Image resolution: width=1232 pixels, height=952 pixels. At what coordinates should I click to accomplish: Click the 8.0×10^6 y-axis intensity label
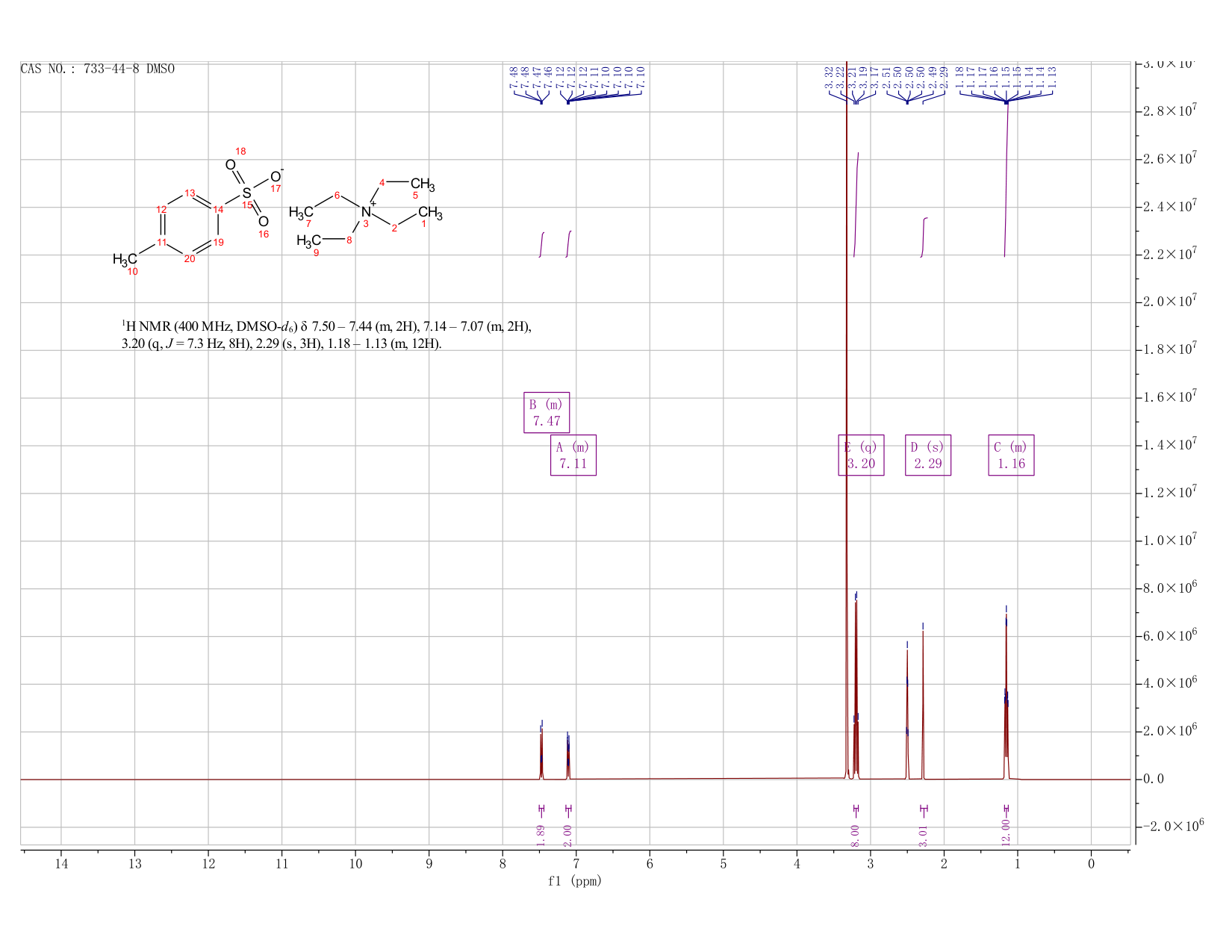pos(1170,588)
